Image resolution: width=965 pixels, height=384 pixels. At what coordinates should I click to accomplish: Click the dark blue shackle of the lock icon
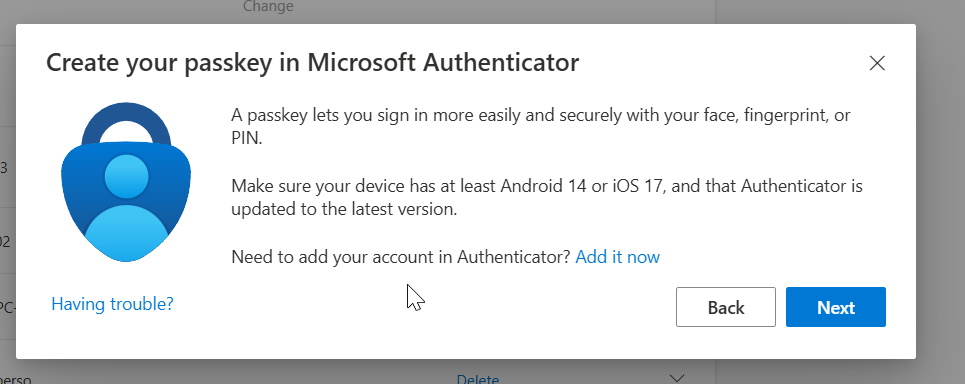[126, 123]
